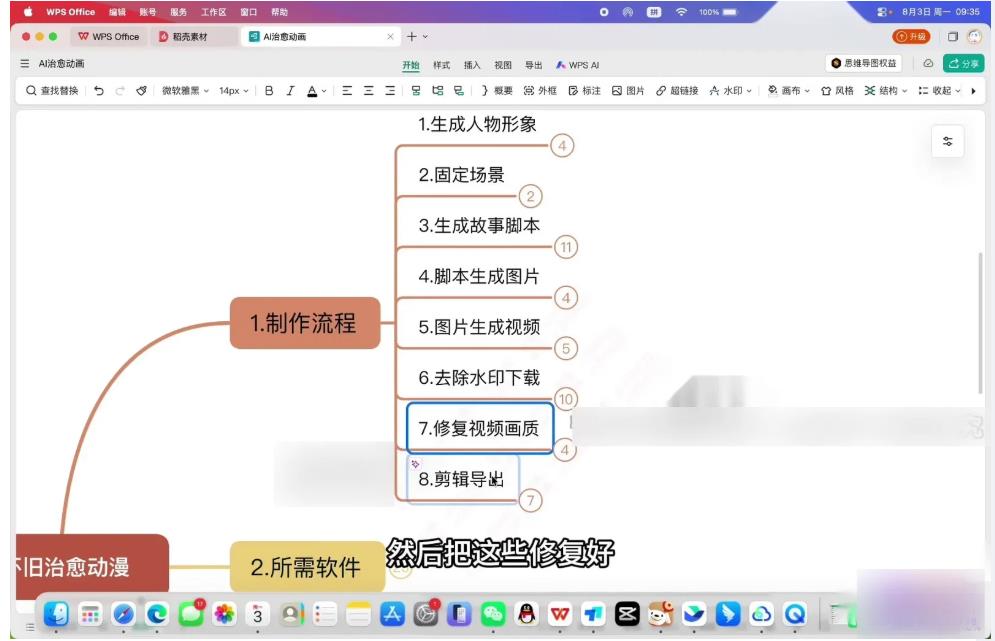Open QQ penguin from the Dock
995x641 pixels.
(x=527, y=614)
